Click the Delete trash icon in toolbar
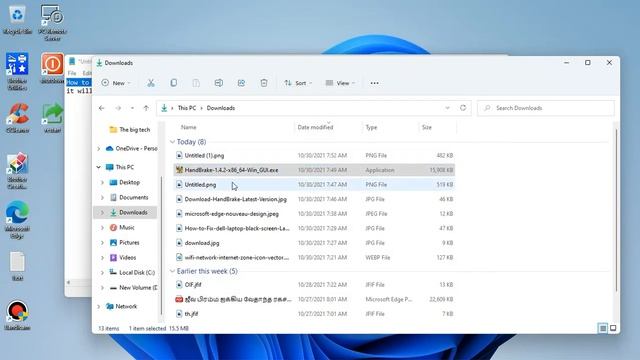The height and width of the screenshot is (360, 640). [264, 83]
